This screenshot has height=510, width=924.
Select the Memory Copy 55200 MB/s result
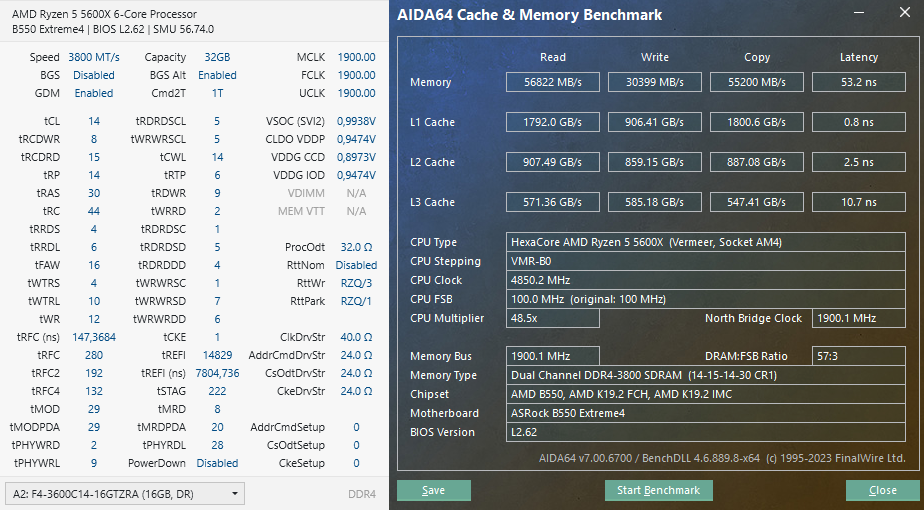(756, 83)
